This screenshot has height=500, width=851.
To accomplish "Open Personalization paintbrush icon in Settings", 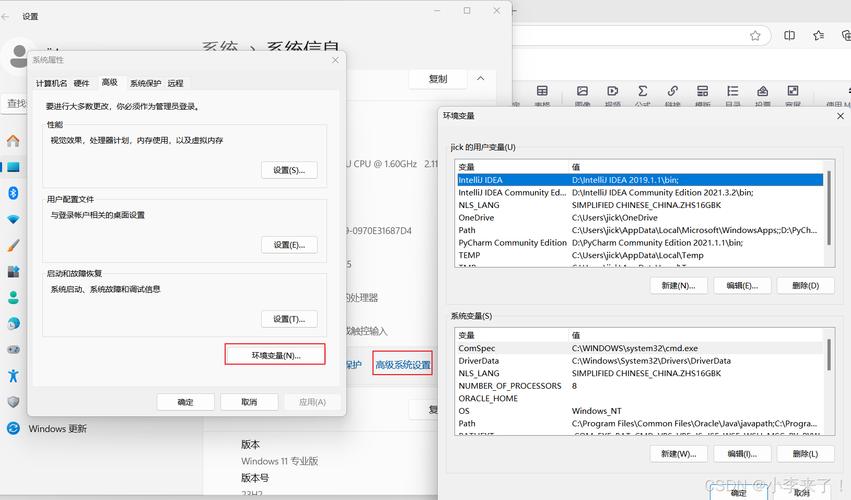I will pos(13,245).
